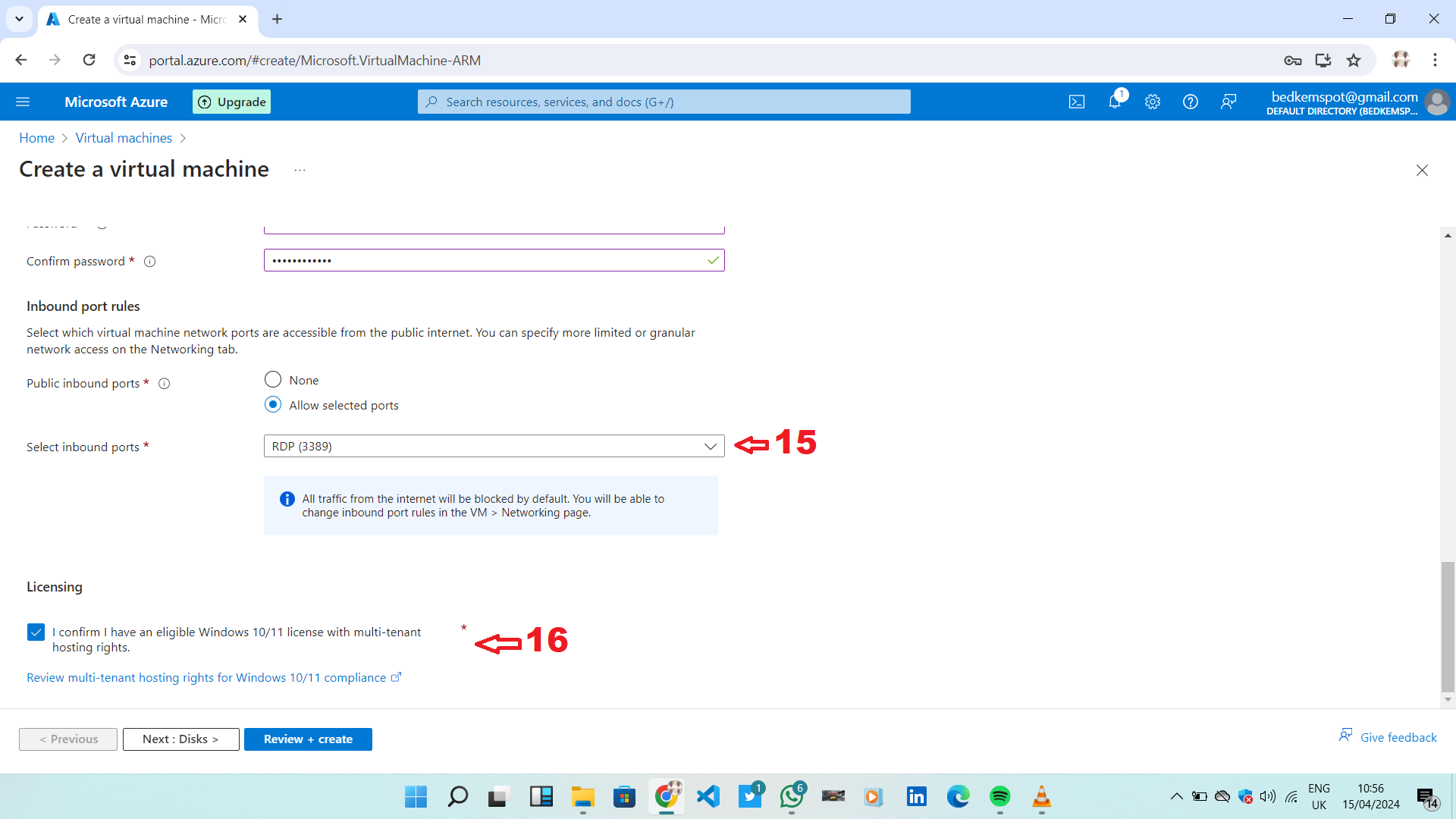
Task: Uncheck the Windows license confirmation checkbox
Action: pos(36,632)
